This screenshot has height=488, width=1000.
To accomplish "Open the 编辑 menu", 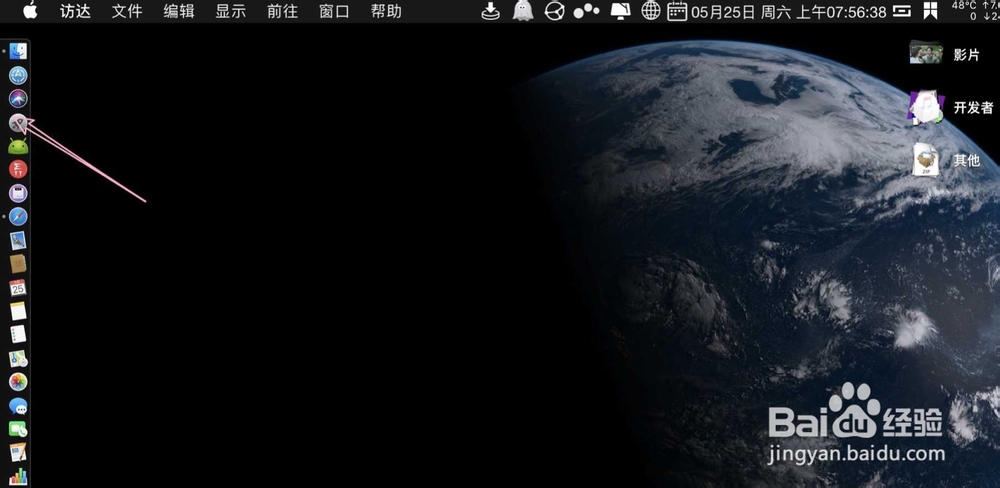I will [x=179, y=11].
